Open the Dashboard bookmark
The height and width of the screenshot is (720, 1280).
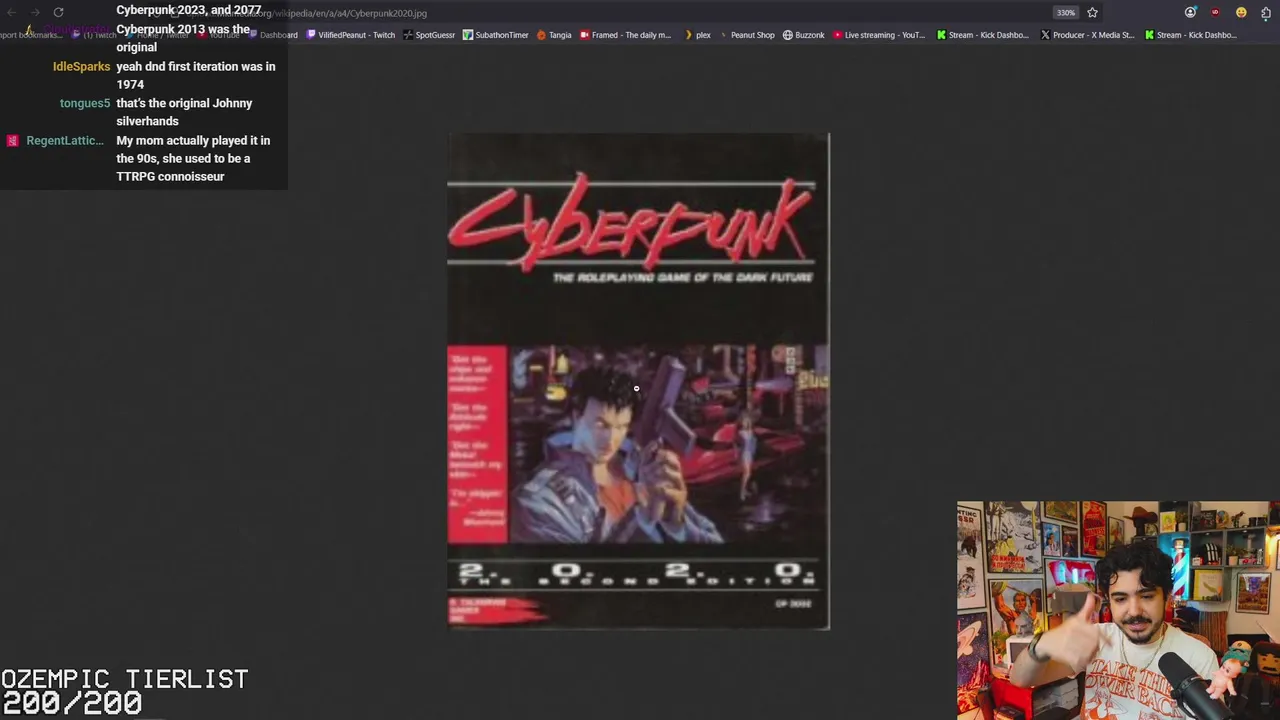(272, 35)
